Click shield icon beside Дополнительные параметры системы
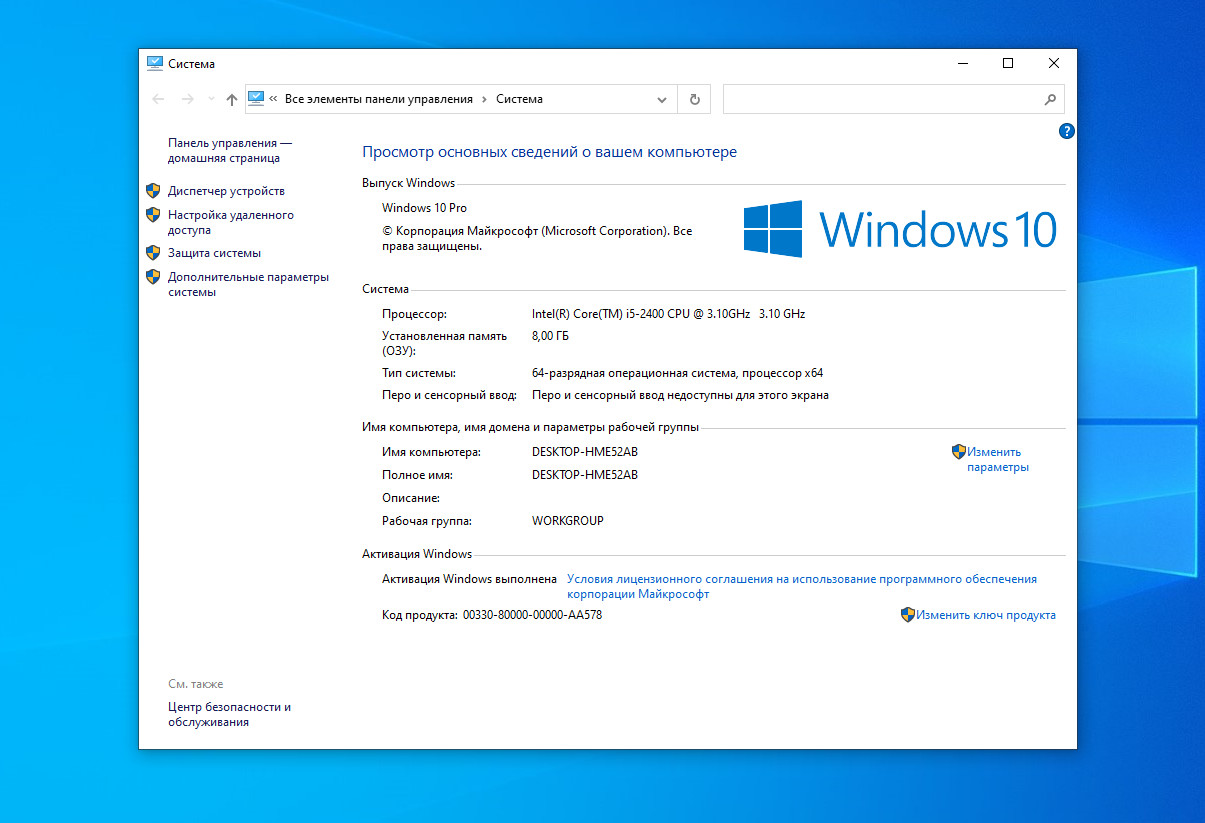 point(153,276)
